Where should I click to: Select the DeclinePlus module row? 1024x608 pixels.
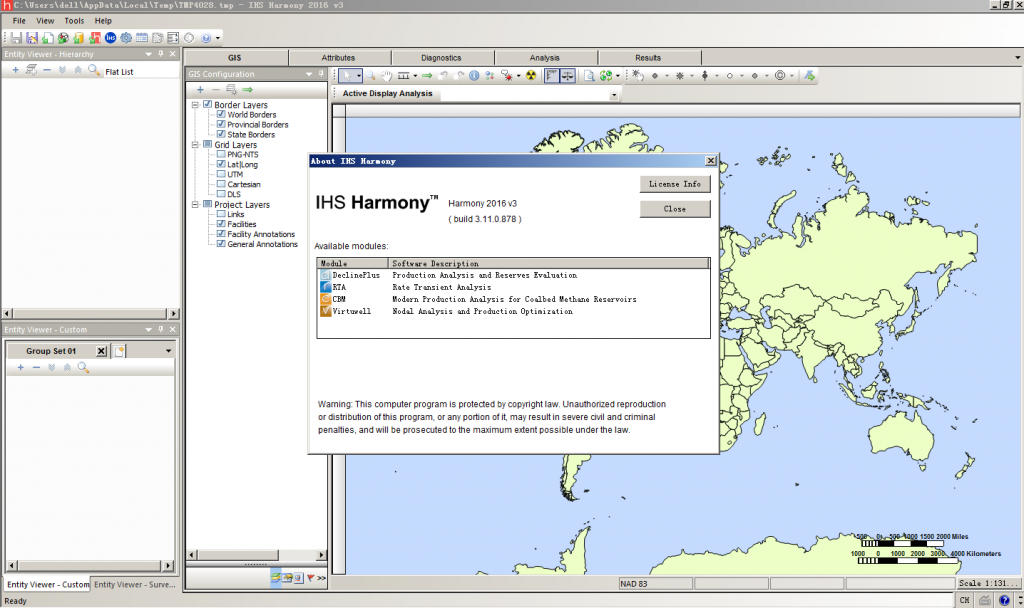(514, 275)
